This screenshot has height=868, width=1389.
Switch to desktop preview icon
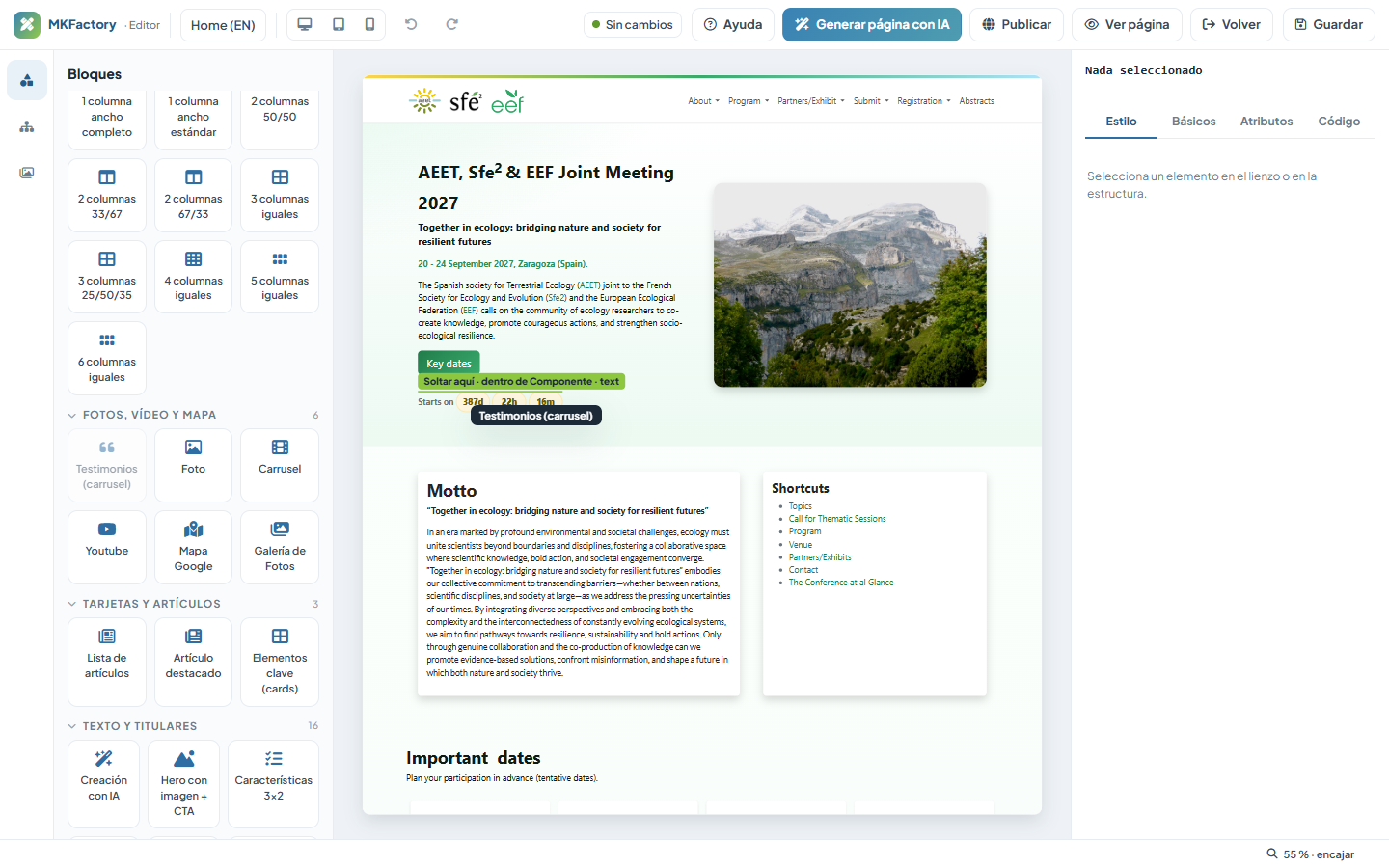(305, 24)
